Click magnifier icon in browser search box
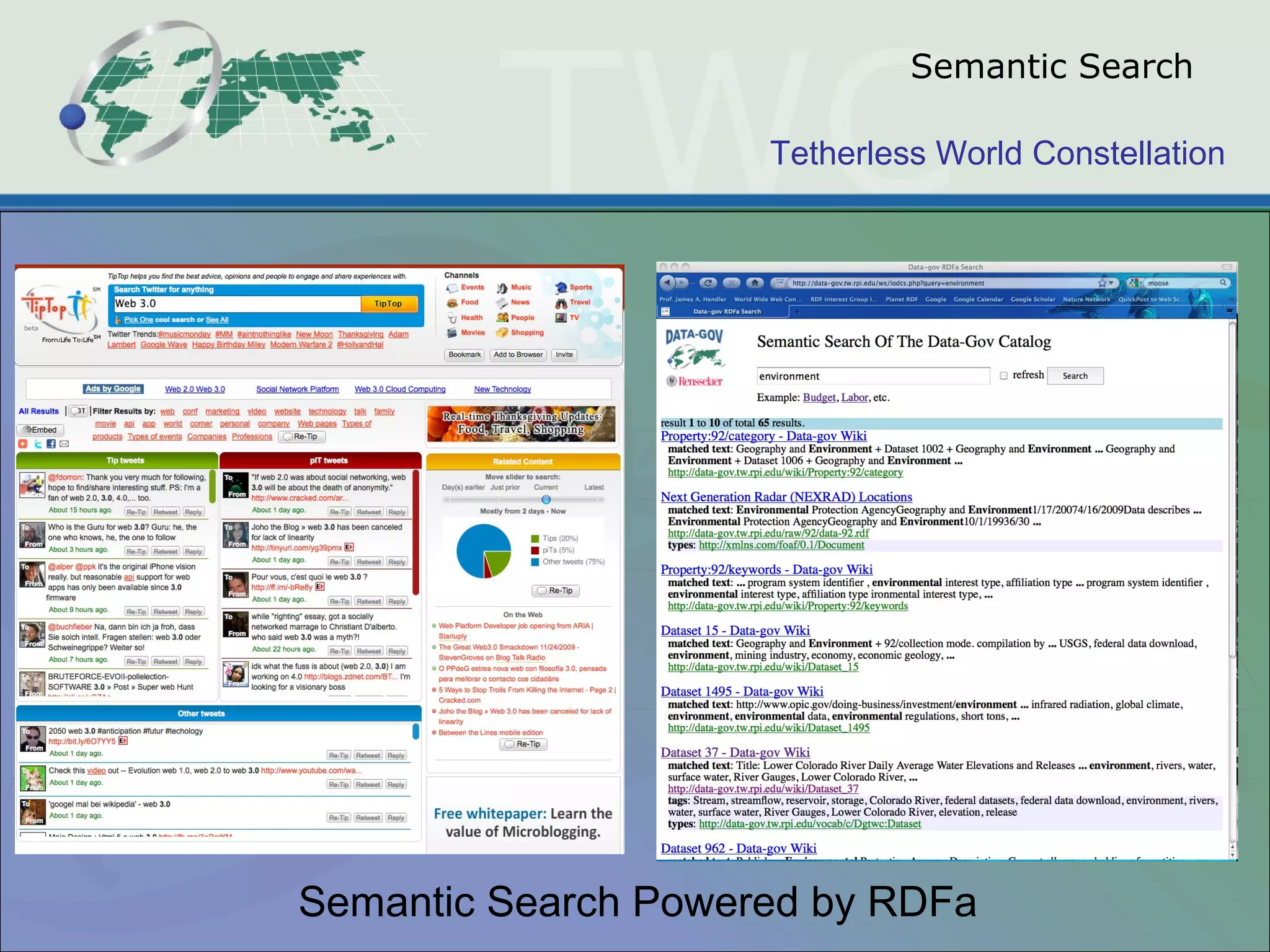The height and width of the screenshot is (952, 1270). [x=1223, y=283]
